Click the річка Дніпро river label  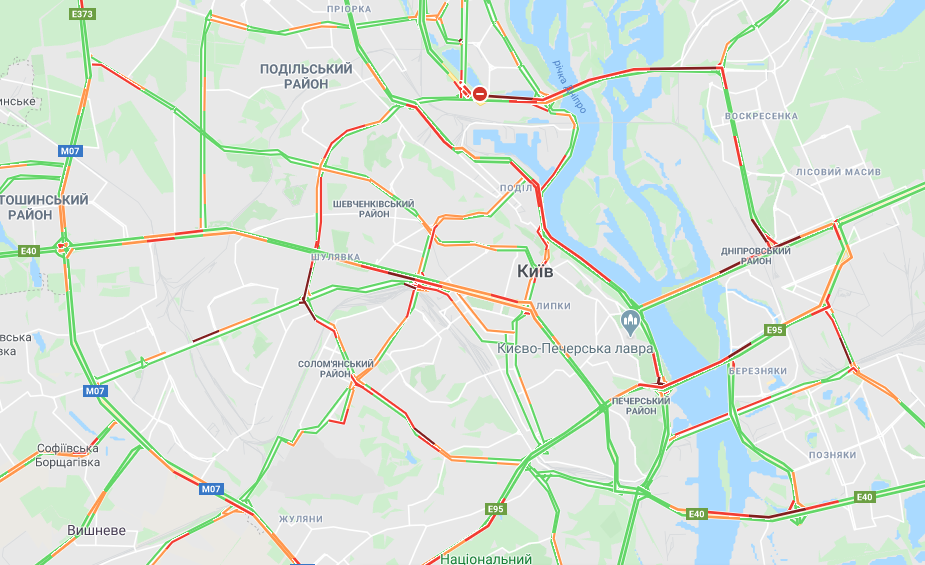tap(569, 86)
